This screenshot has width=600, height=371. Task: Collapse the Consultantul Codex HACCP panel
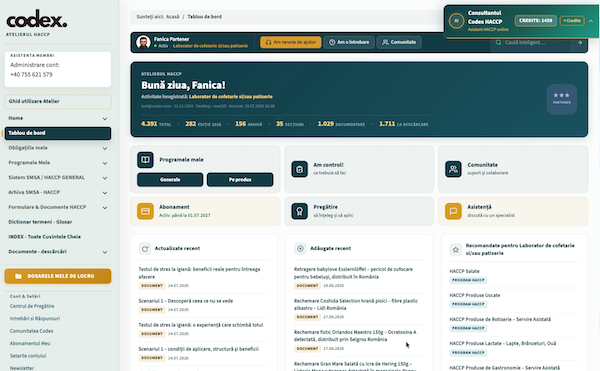pyautogui.click(x=590, y=21)
